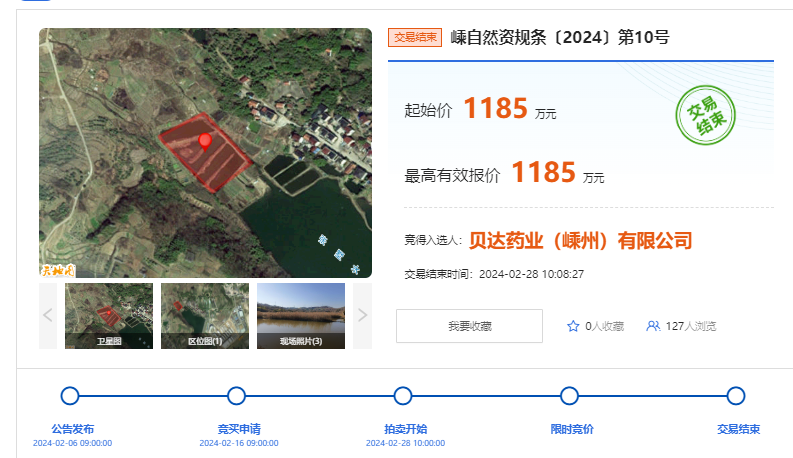Click the 天地图 logo on the map

pyautogui.click(x=58, y=269)
